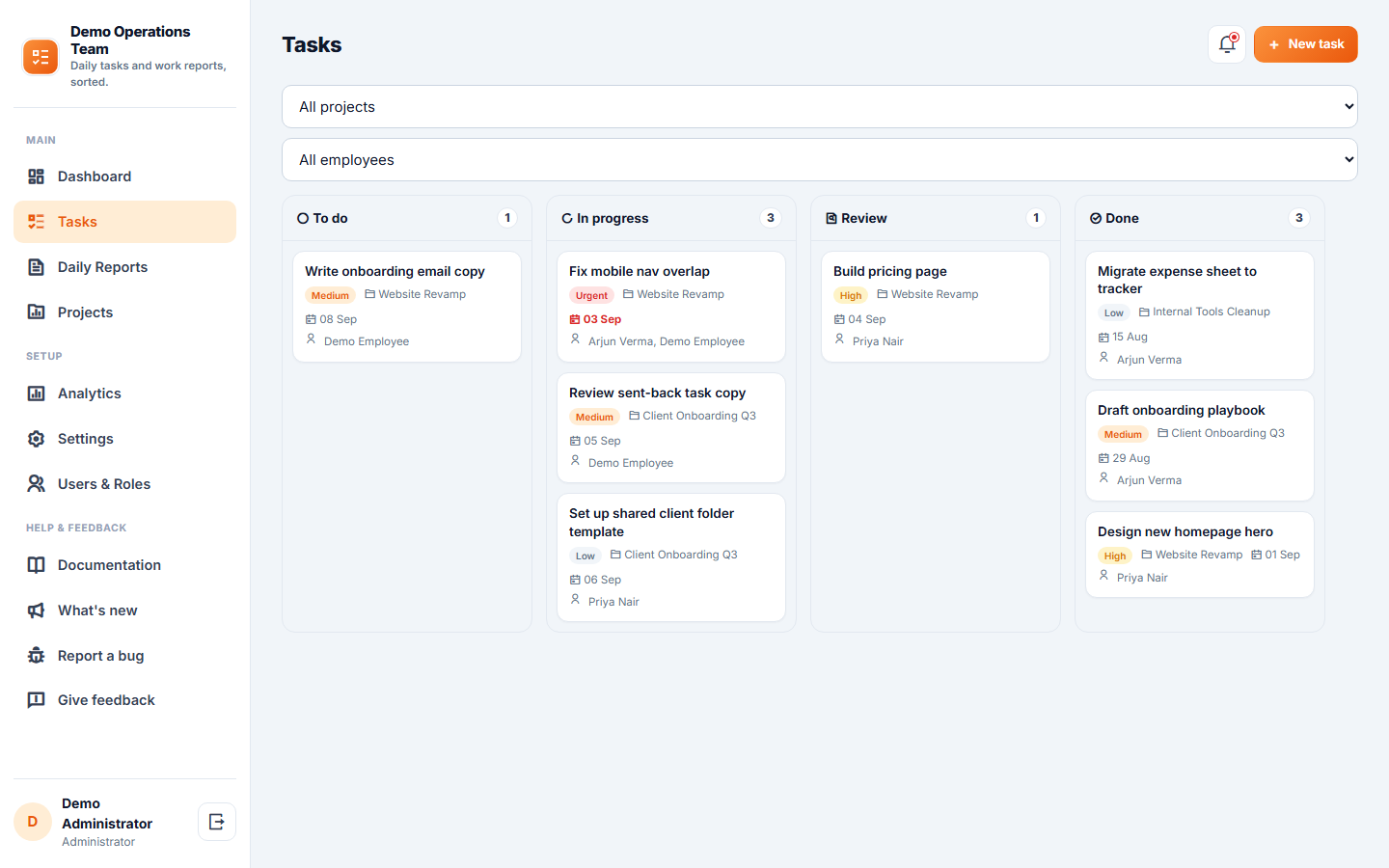
Task: Open Review sent-back task copy card
Action: [x=671, y=428]
